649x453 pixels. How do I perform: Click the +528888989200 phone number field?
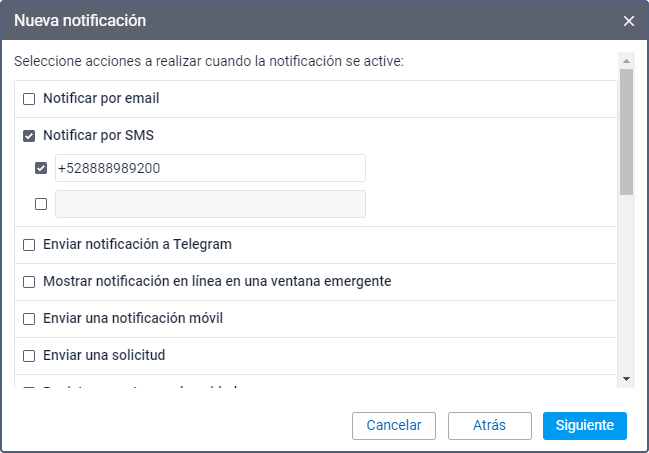coord(210,168)
